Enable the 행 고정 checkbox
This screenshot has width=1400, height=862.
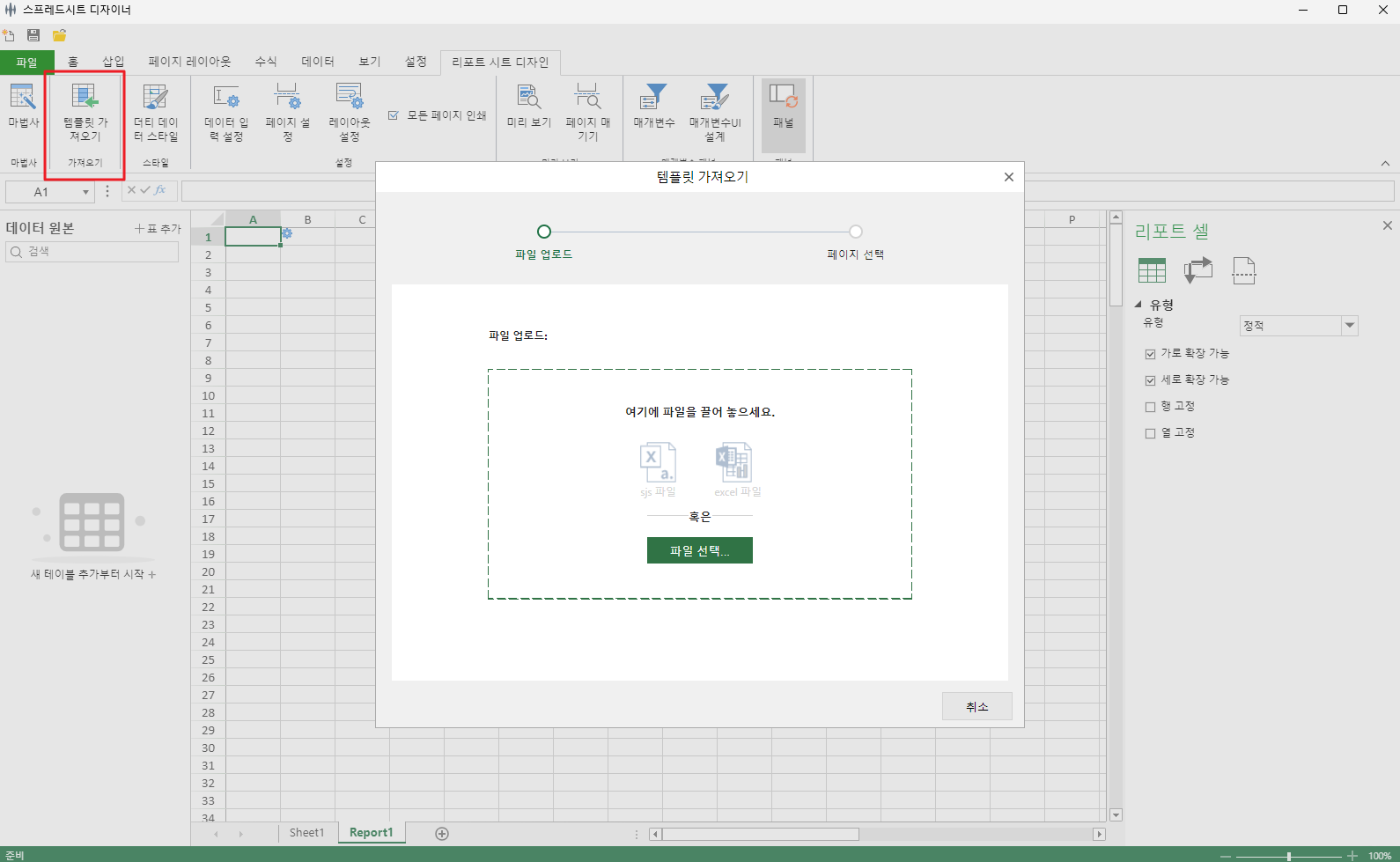(x=1150, y=407)
